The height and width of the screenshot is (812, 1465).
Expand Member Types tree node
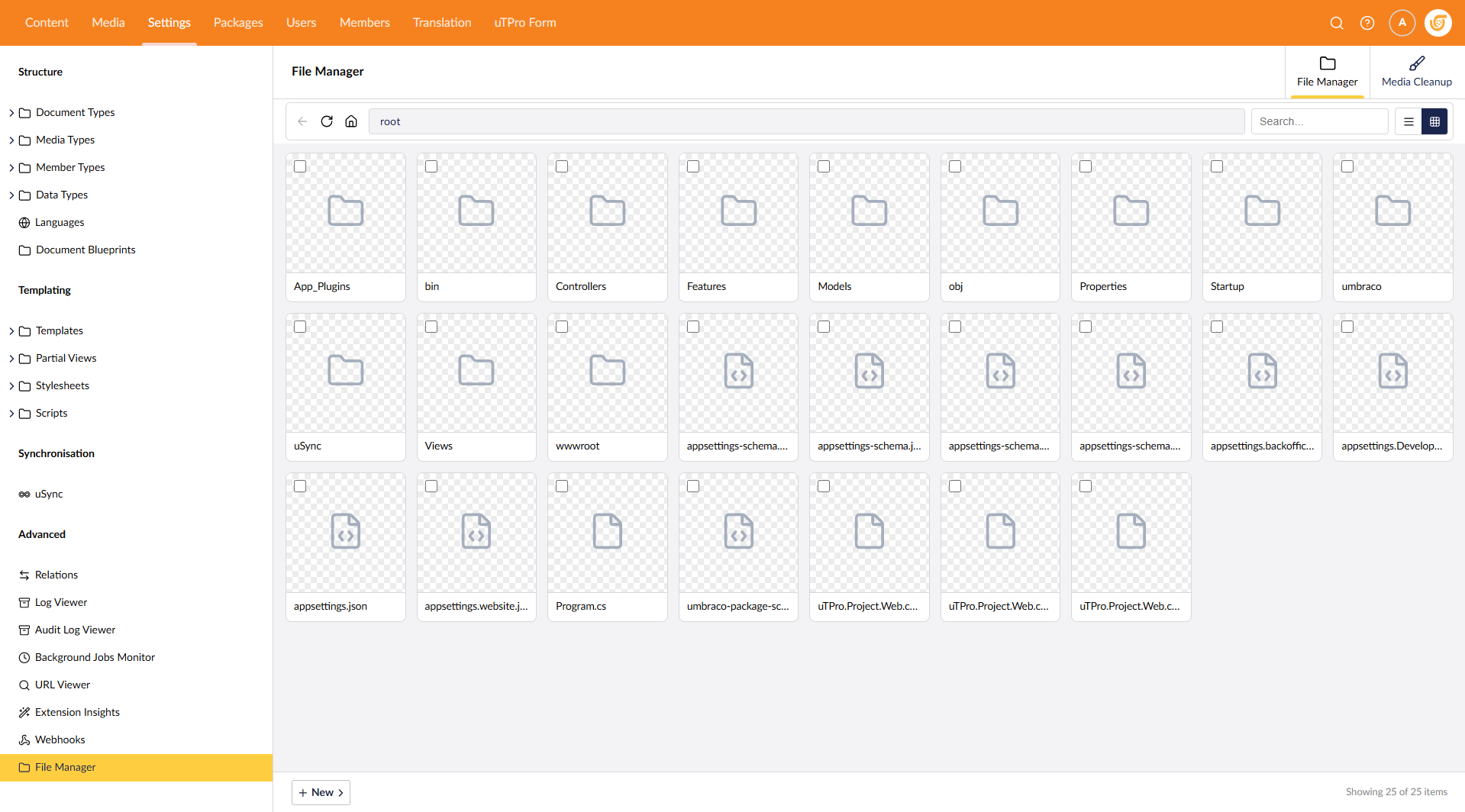pyautogui.click(x=11, y=168)
